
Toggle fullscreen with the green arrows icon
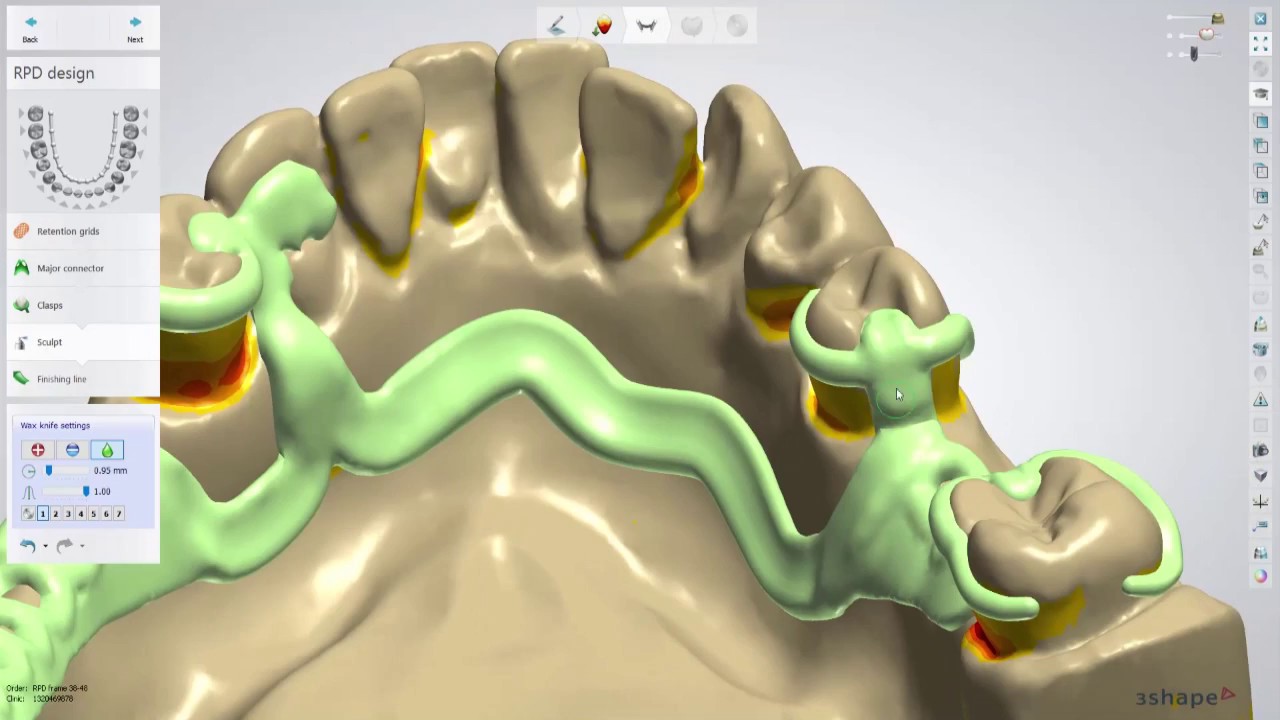pyautogui.click(x=1260, y=44)
